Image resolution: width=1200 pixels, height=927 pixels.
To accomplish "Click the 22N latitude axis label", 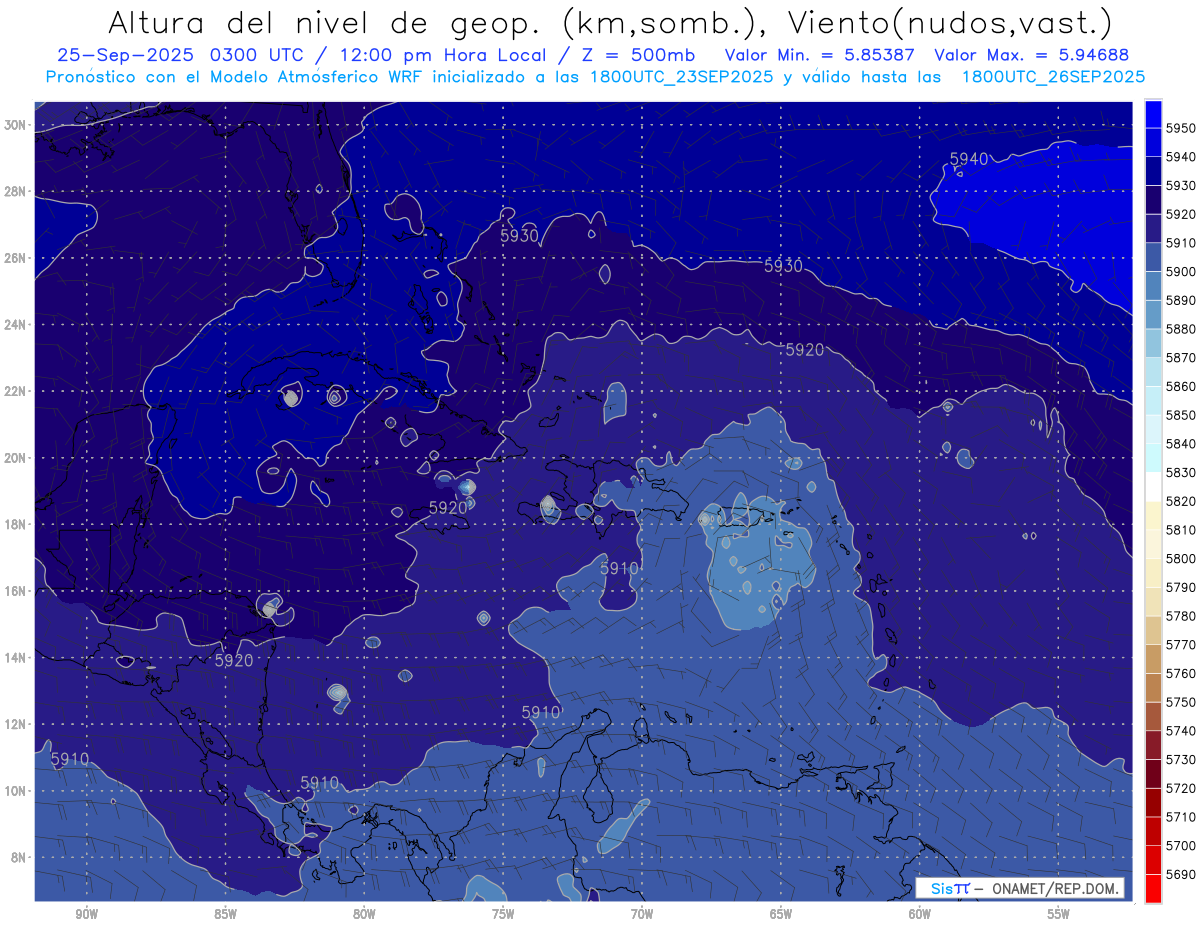I will (x=15, y=391).
